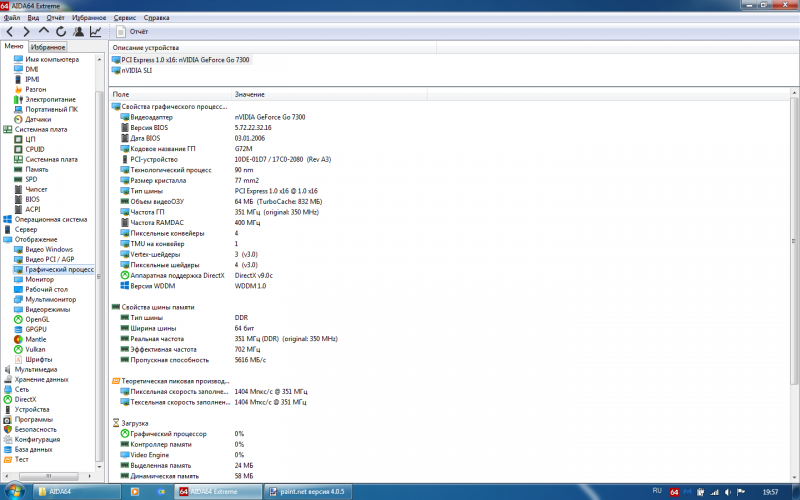
Task: Open the graph toolbar icon
Action: (95, 32)
